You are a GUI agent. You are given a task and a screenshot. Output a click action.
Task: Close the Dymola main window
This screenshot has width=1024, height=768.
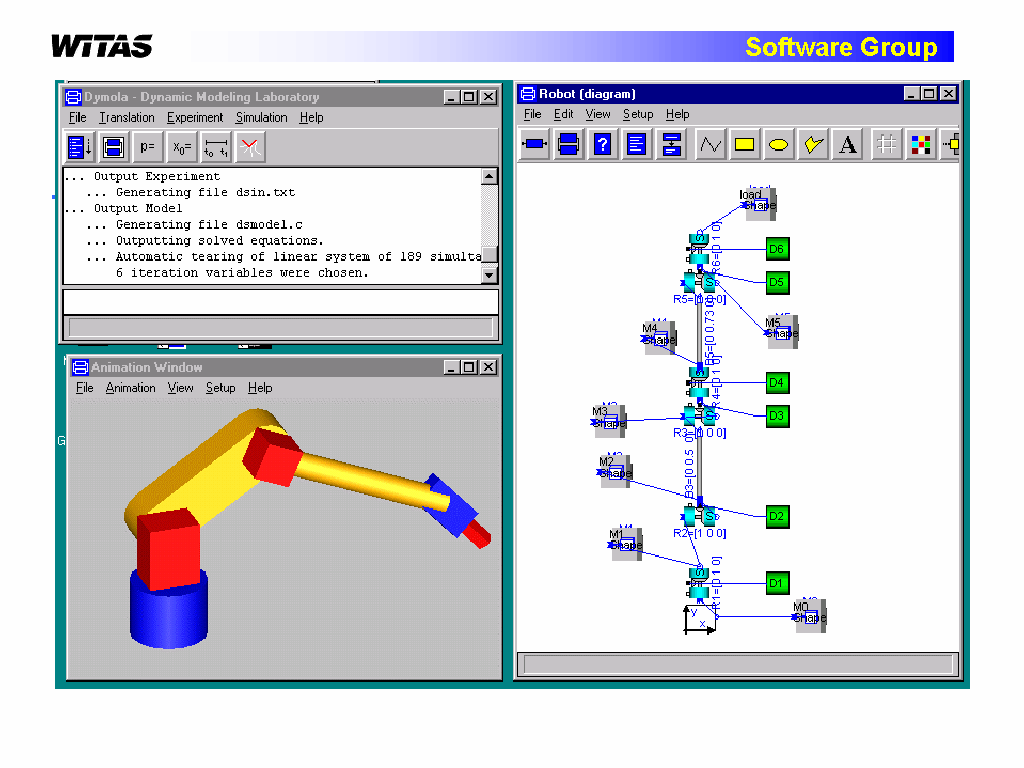click(488, 97)
